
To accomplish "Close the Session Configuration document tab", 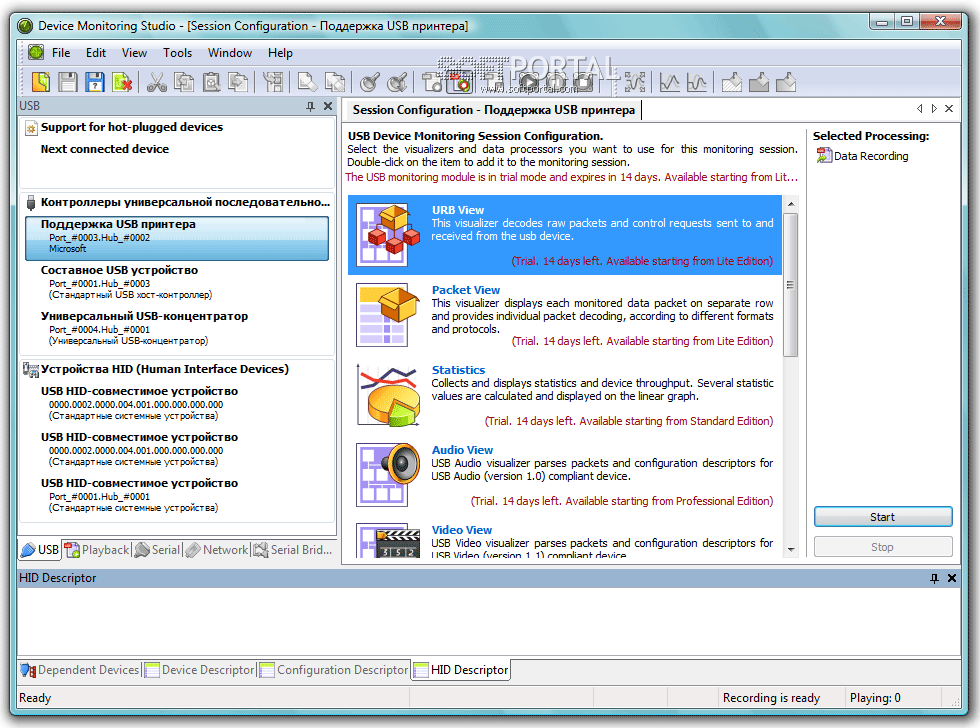I will (x=949, y=109).
